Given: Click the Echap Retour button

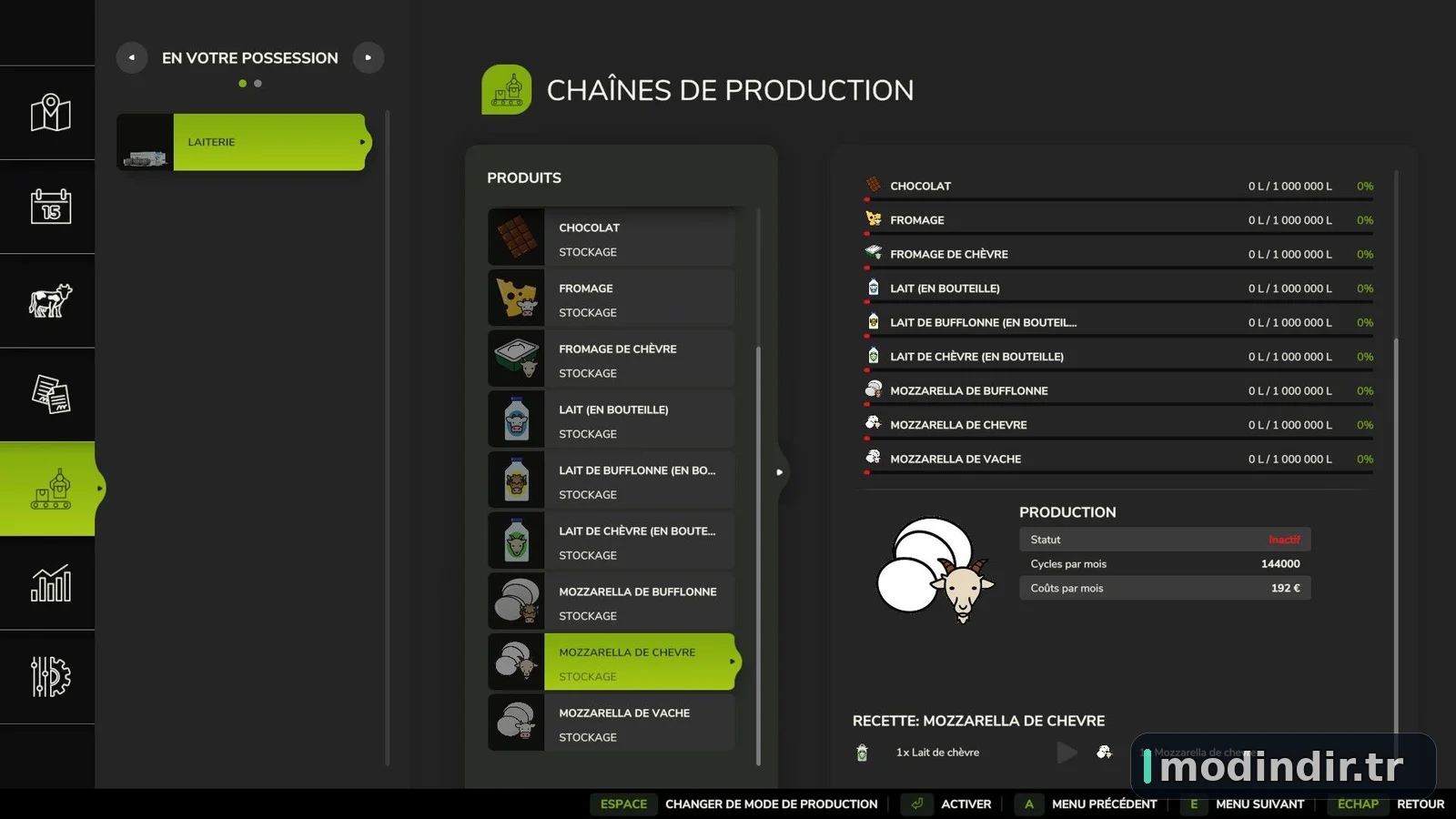Looking at the screenshot, I should 1386,804.
